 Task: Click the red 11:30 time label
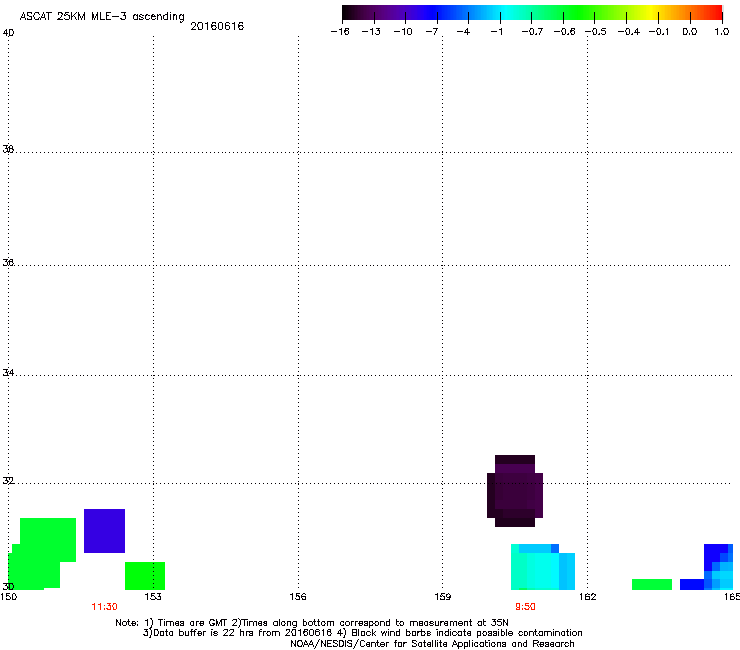pos(104,607)
